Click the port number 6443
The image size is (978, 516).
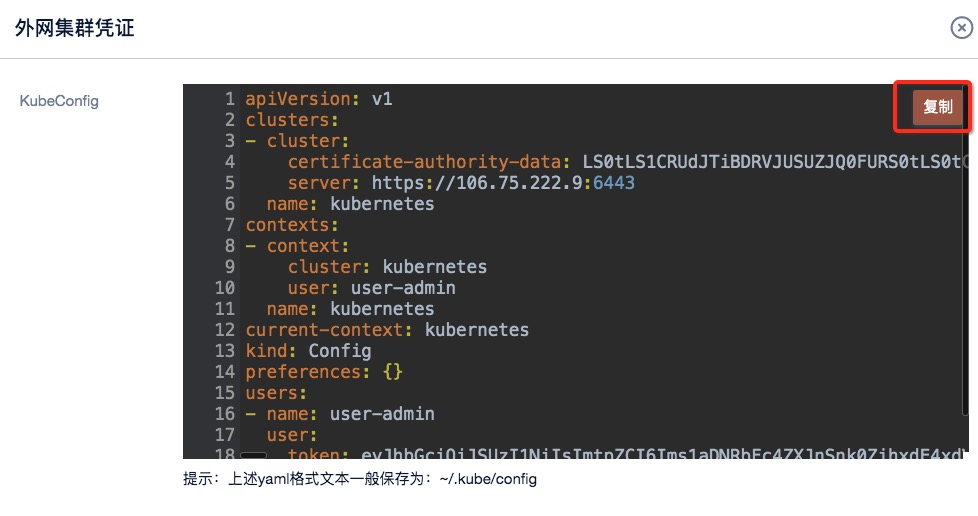point(614,183)
